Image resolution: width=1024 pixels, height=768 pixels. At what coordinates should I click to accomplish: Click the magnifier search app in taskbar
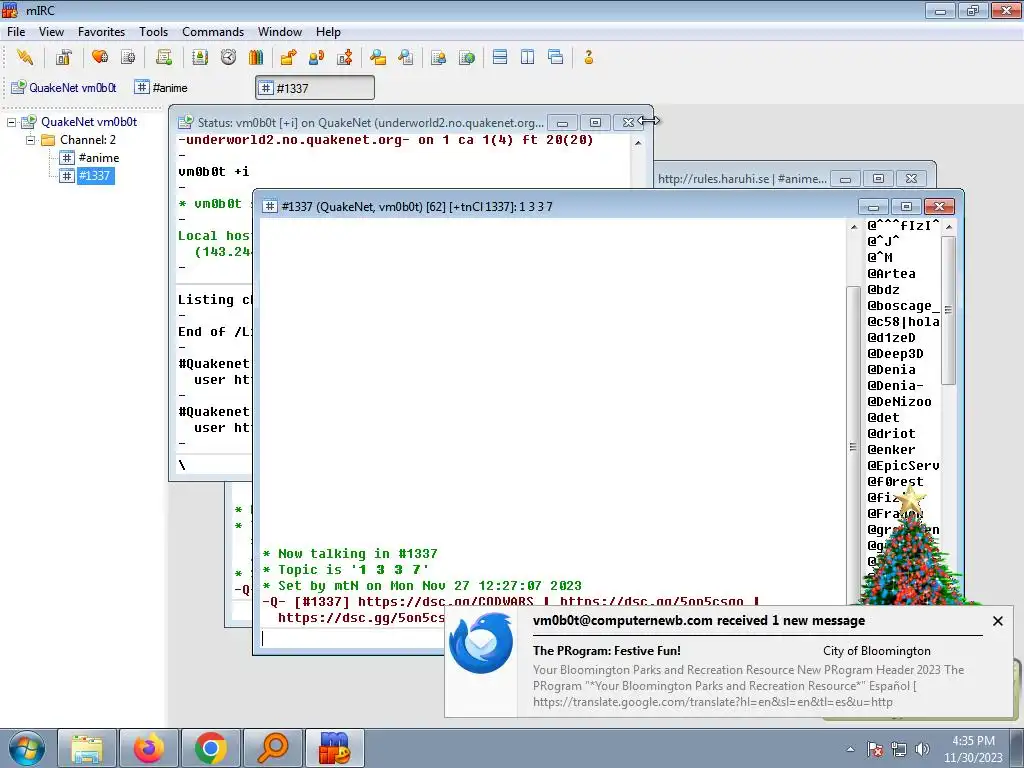(x=272, y=748)
